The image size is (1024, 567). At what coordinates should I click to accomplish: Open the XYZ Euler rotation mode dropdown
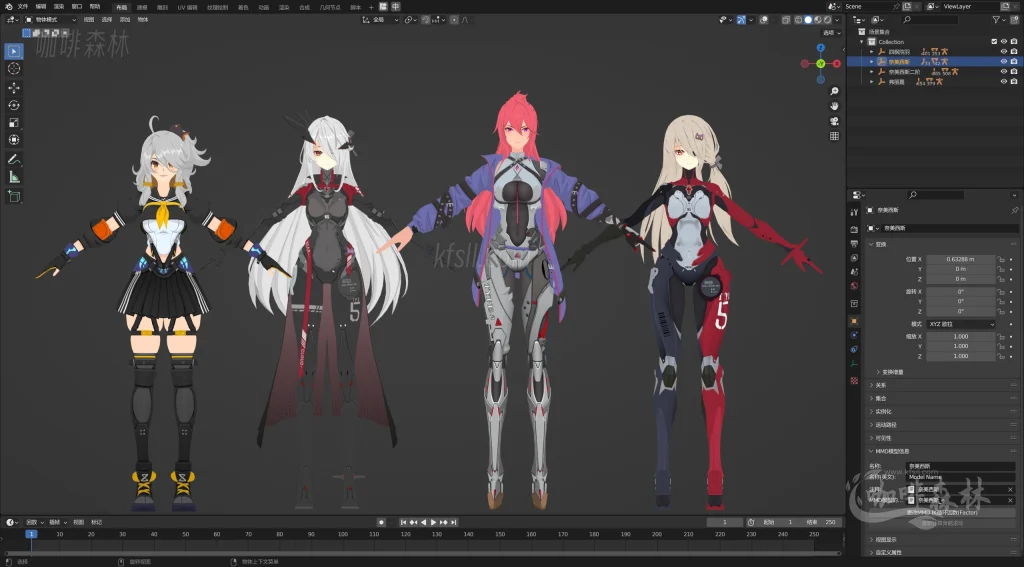tap(961, 324)
